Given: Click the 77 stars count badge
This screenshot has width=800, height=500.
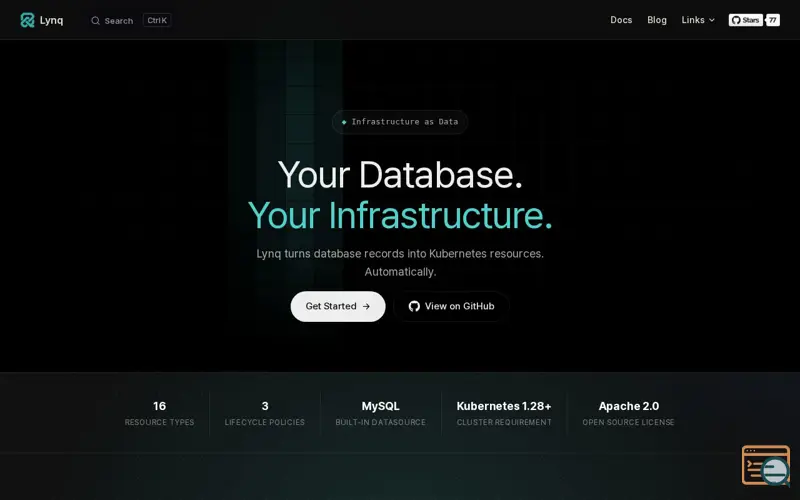Looking at the screenshot, I should tap(772, 20).
